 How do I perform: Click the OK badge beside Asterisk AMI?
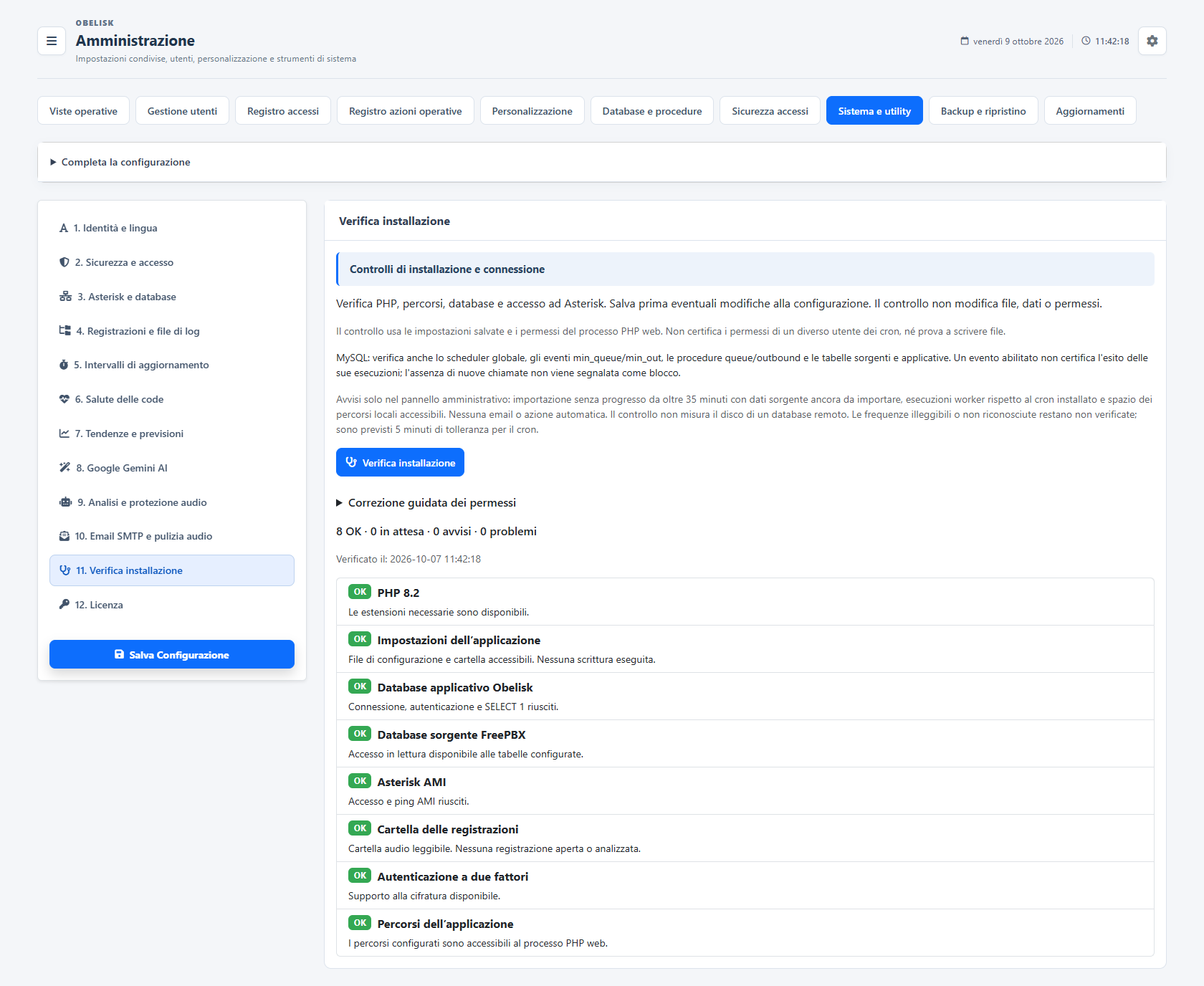pos(360,781)
